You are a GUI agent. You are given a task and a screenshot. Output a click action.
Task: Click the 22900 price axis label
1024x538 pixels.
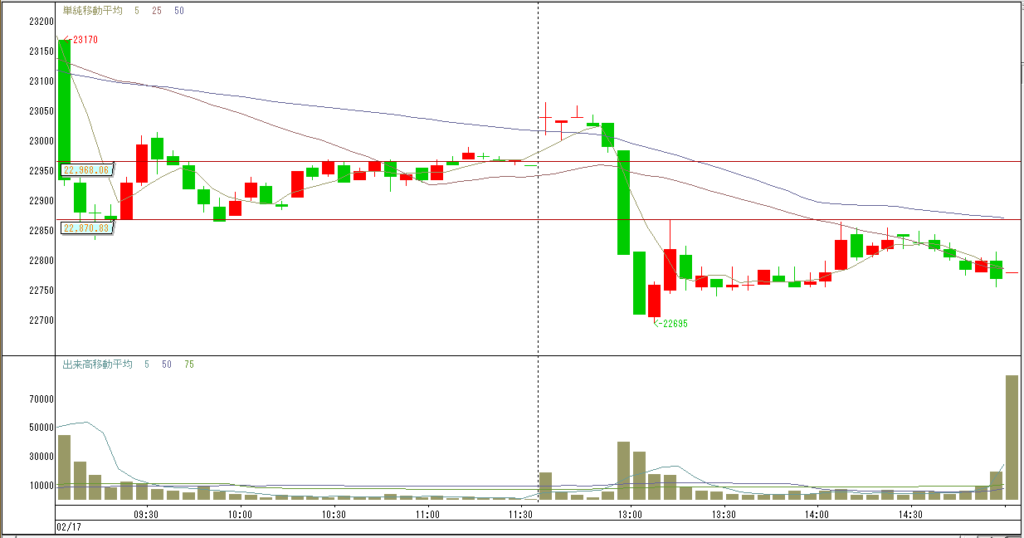(41, 200)
